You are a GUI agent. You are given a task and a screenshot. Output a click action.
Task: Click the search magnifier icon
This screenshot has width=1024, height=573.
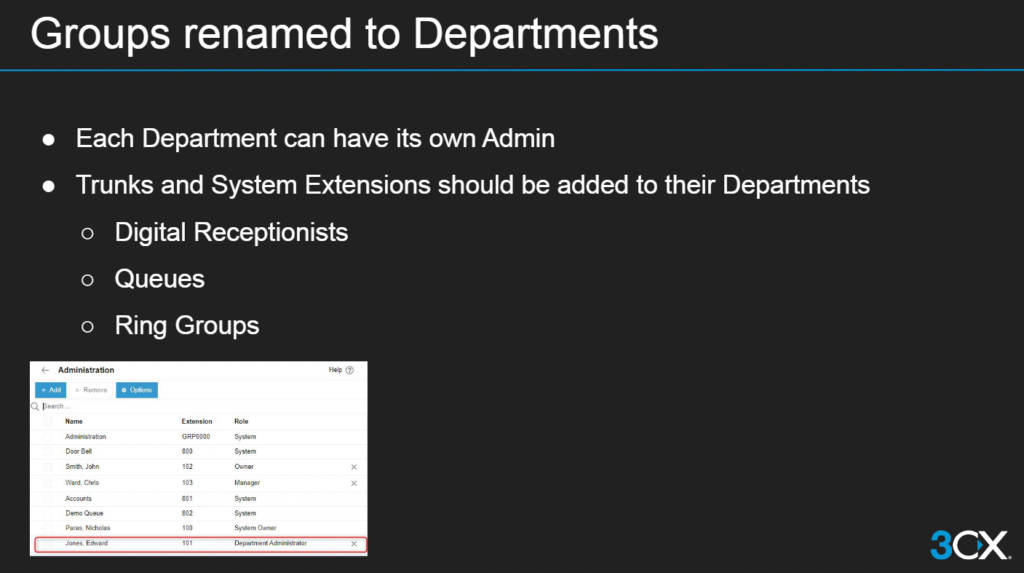[36, 407]
